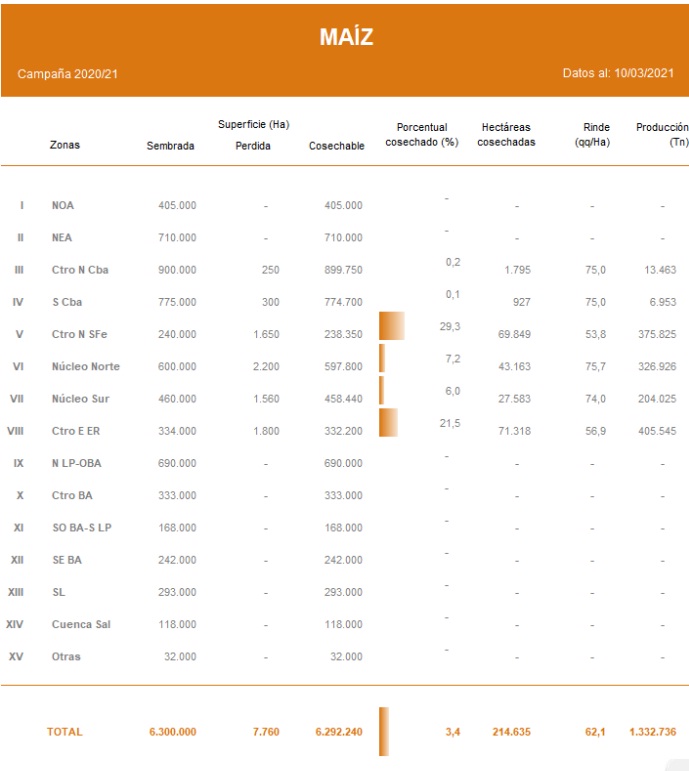Click the Cosechable column header
The image size is (689, 771).
pos(336,146)
